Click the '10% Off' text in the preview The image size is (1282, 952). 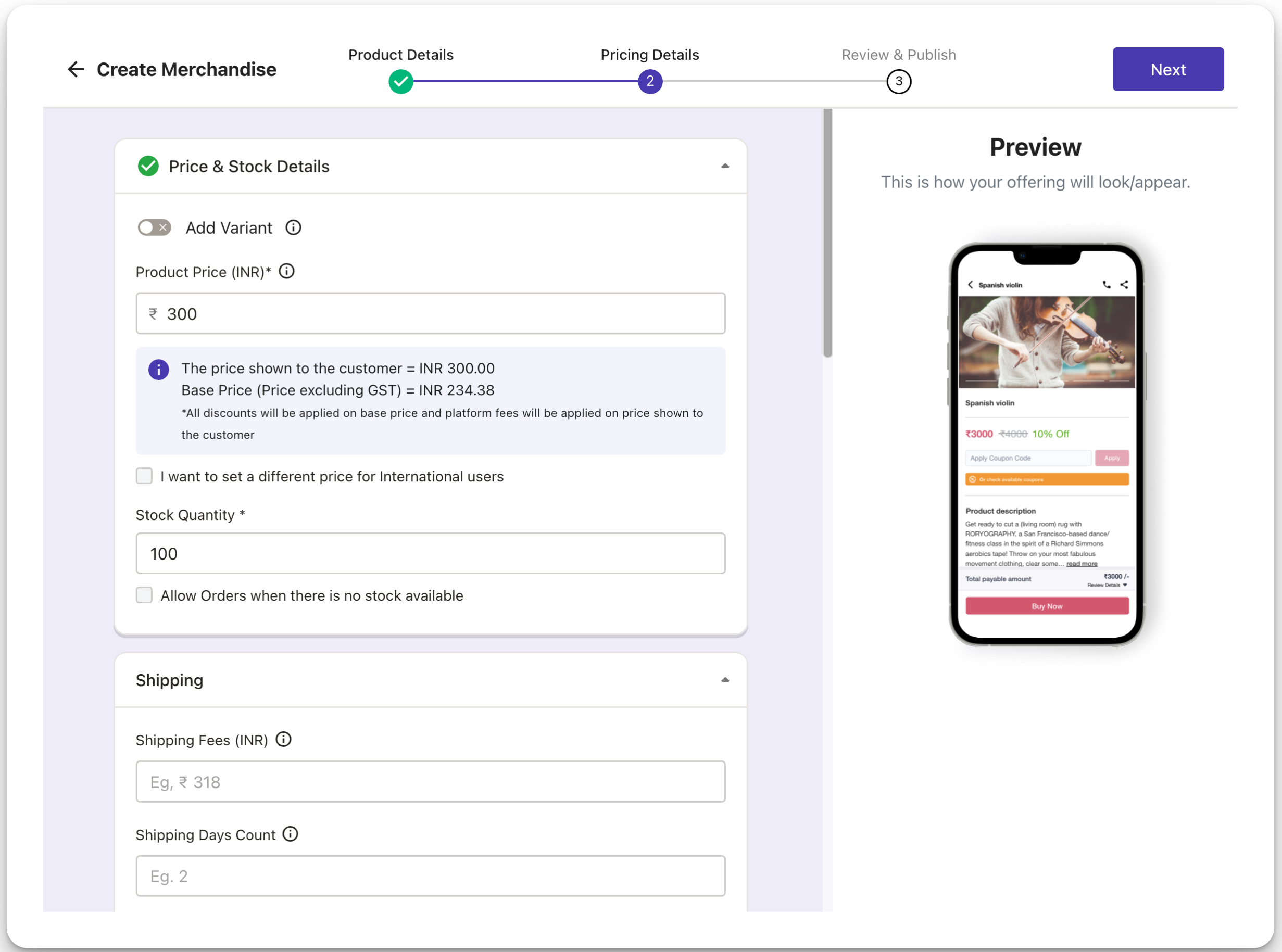coord(1050,434)
